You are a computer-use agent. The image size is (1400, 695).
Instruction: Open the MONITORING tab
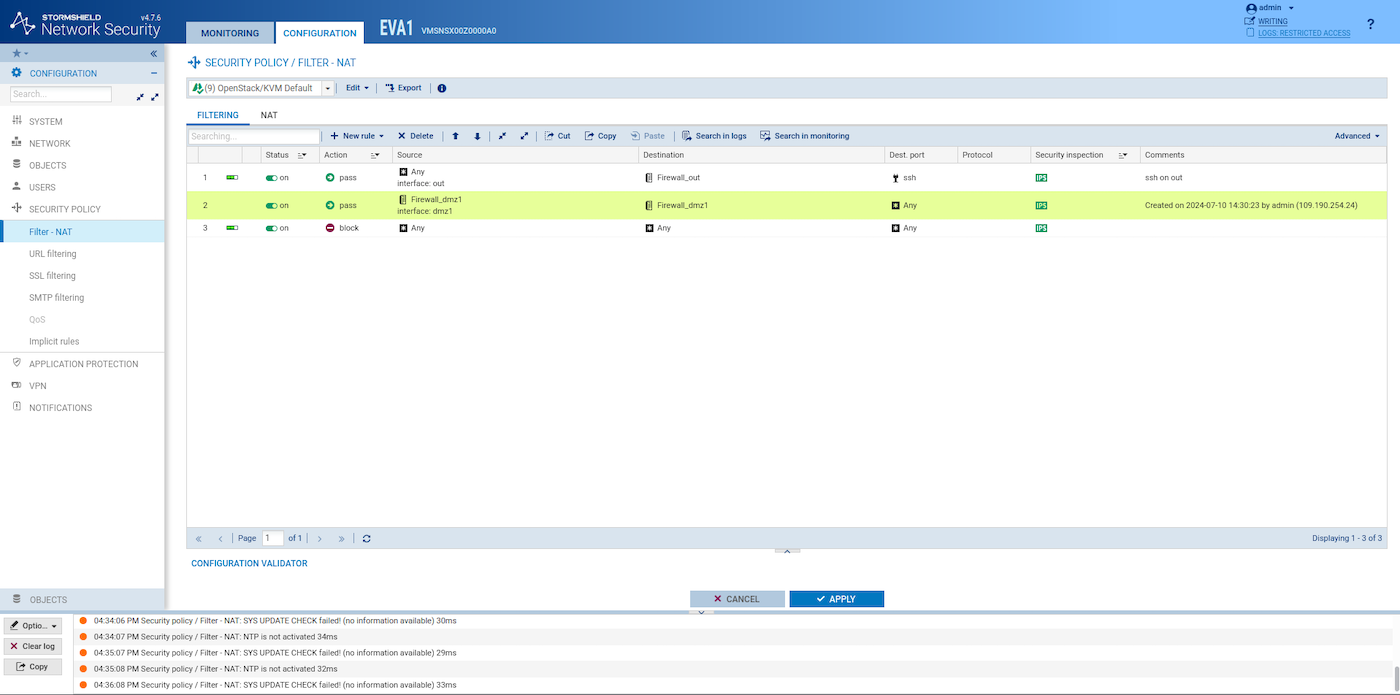point(230,33)
